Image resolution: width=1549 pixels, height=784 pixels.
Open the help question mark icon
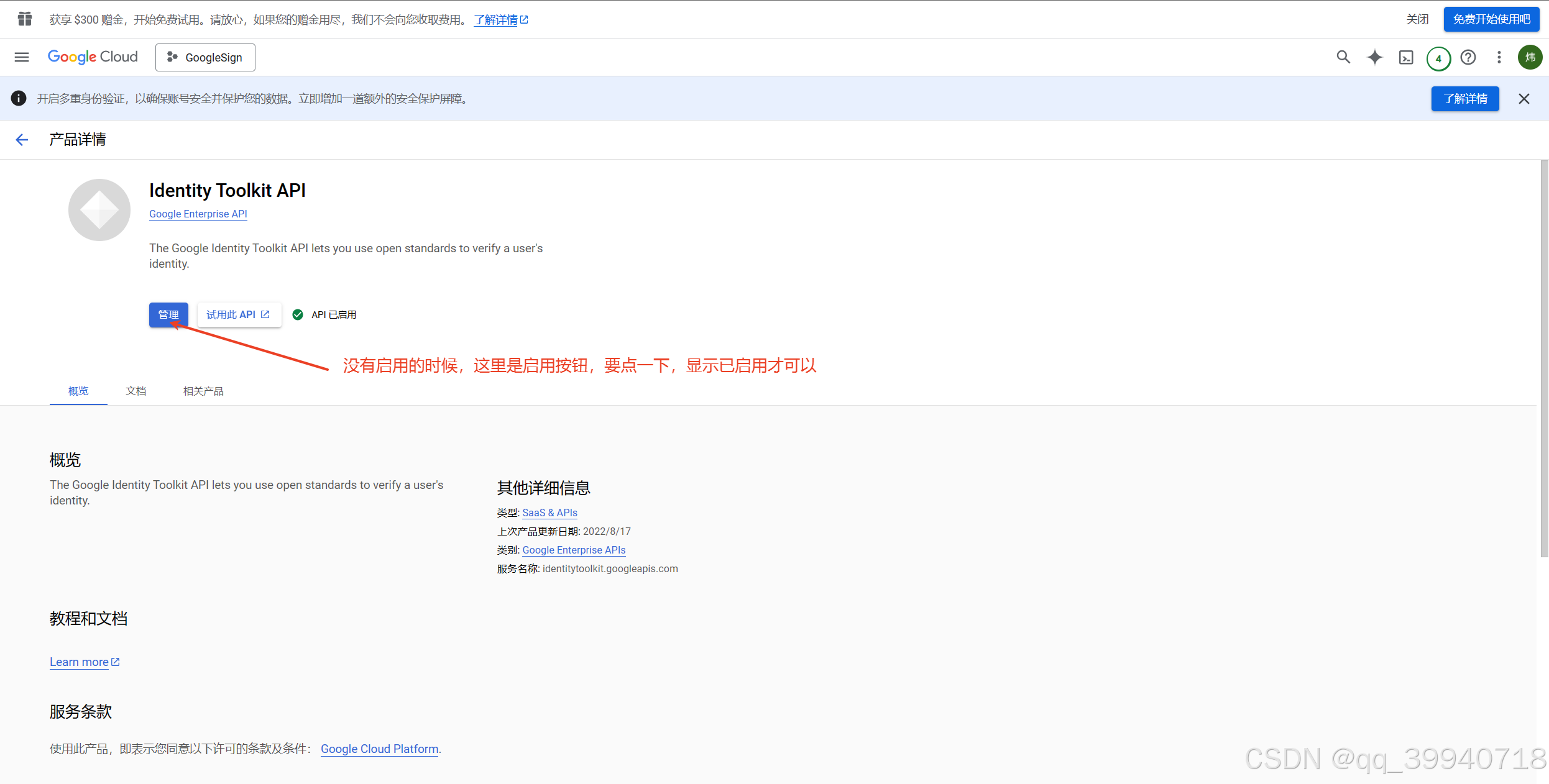[1468, 57]
